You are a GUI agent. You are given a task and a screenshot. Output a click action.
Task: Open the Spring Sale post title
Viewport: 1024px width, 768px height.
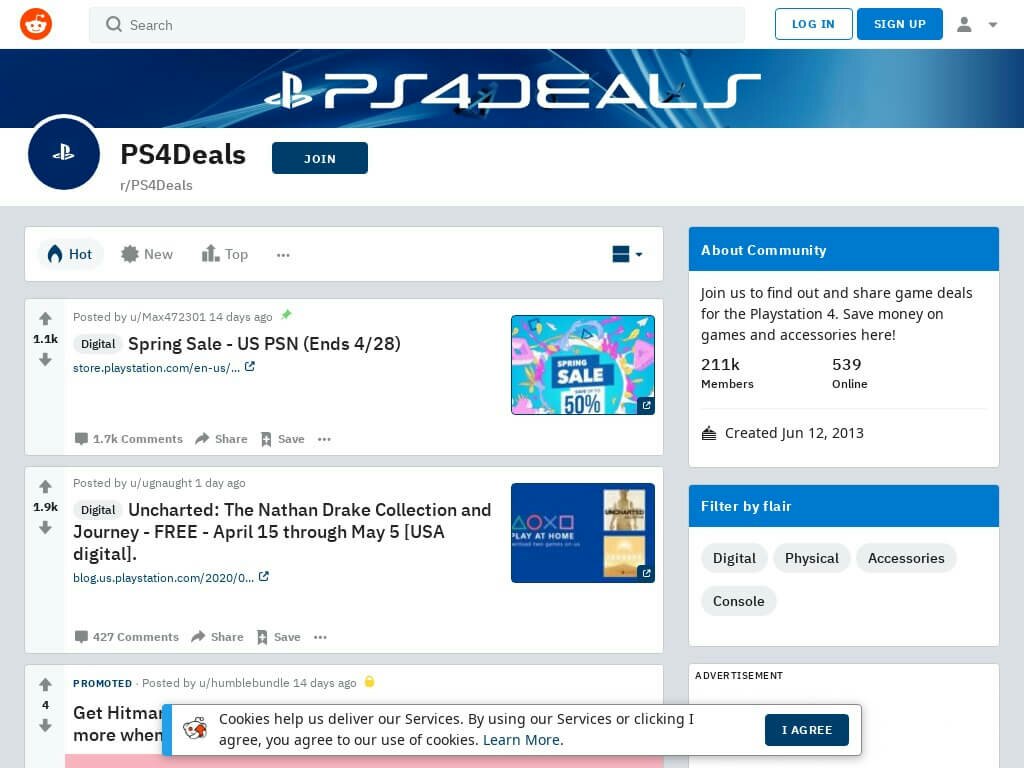coord(264,344)
